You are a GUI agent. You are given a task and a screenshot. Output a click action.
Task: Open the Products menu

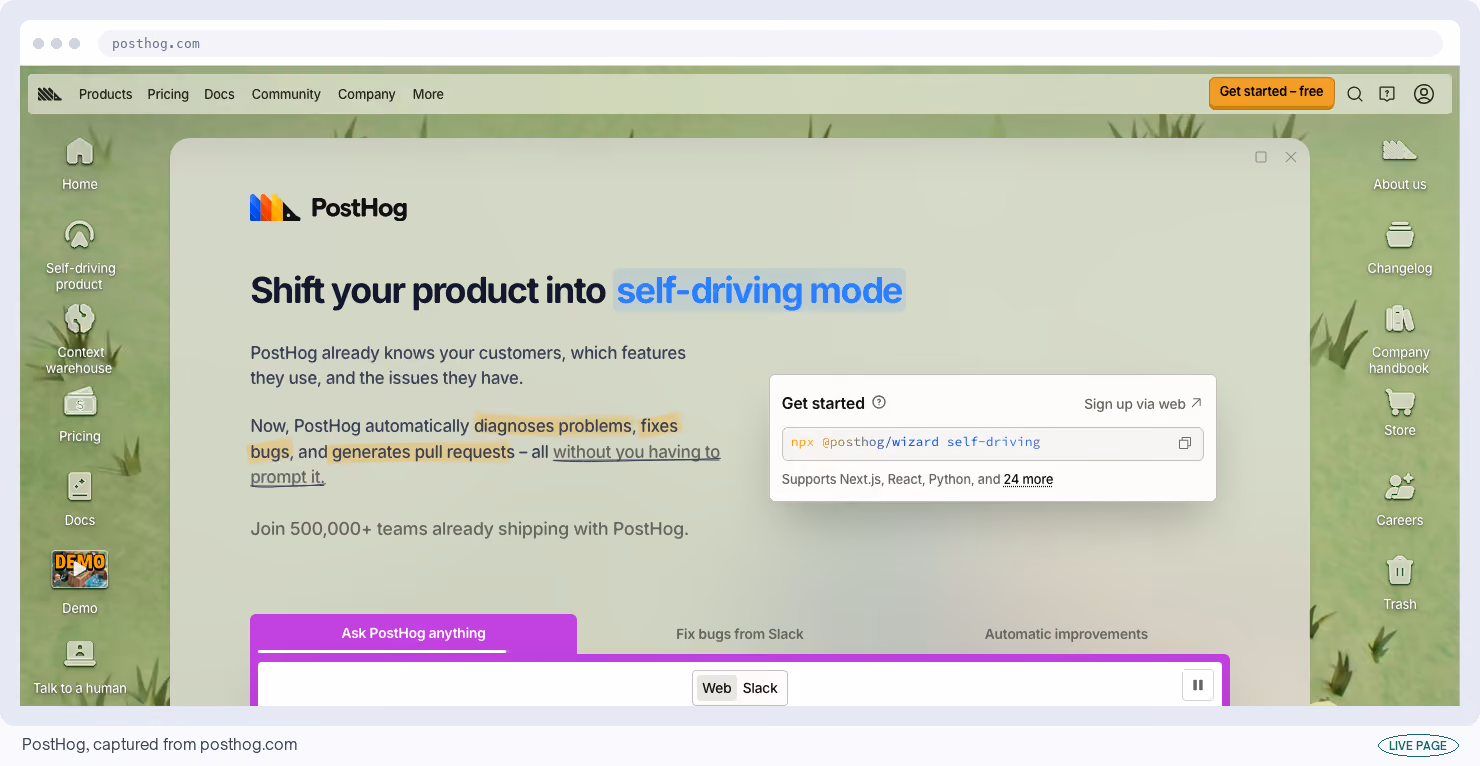click(106, 94)
